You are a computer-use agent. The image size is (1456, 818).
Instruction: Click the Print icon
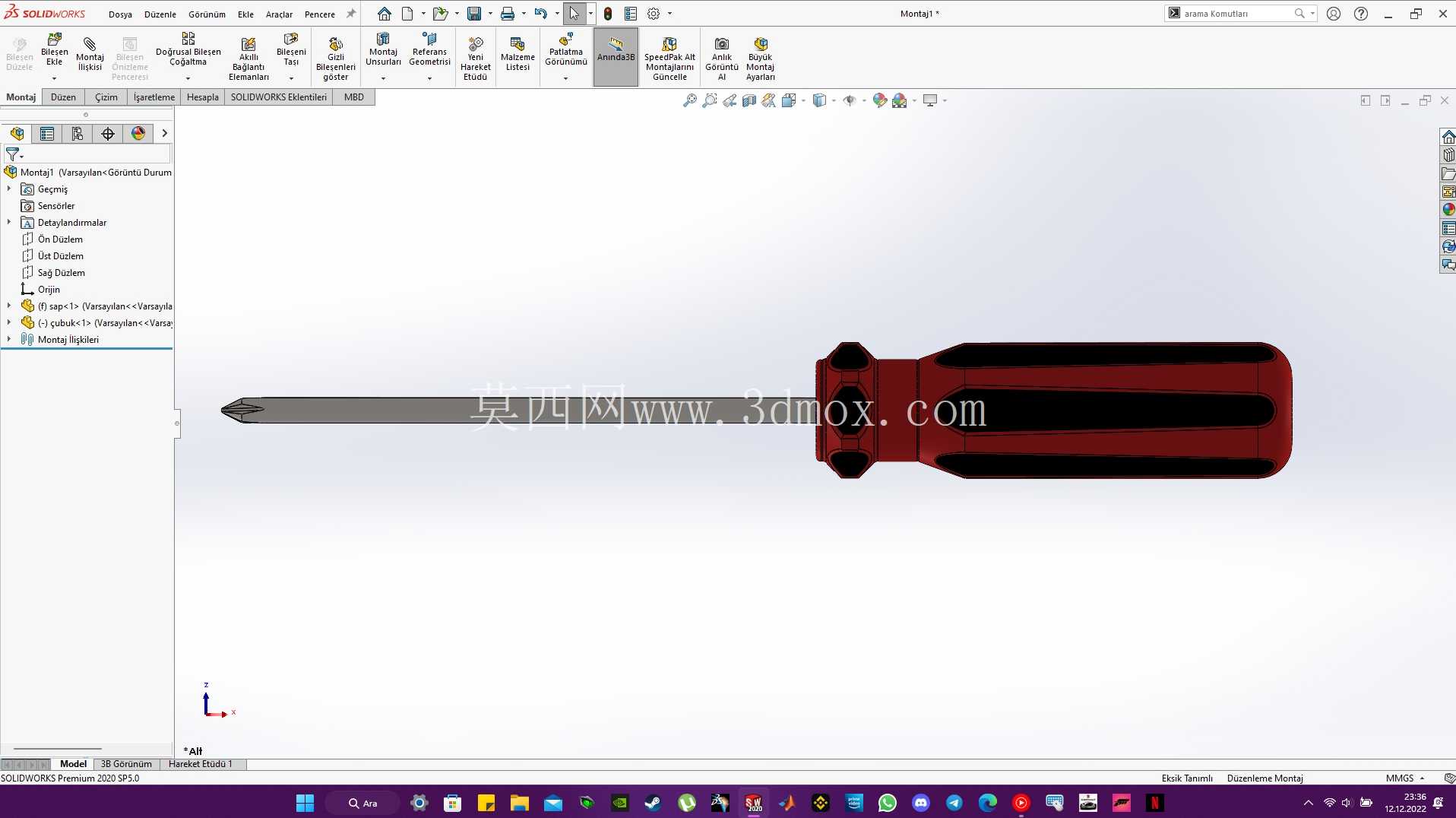click(x=508, y=14)
